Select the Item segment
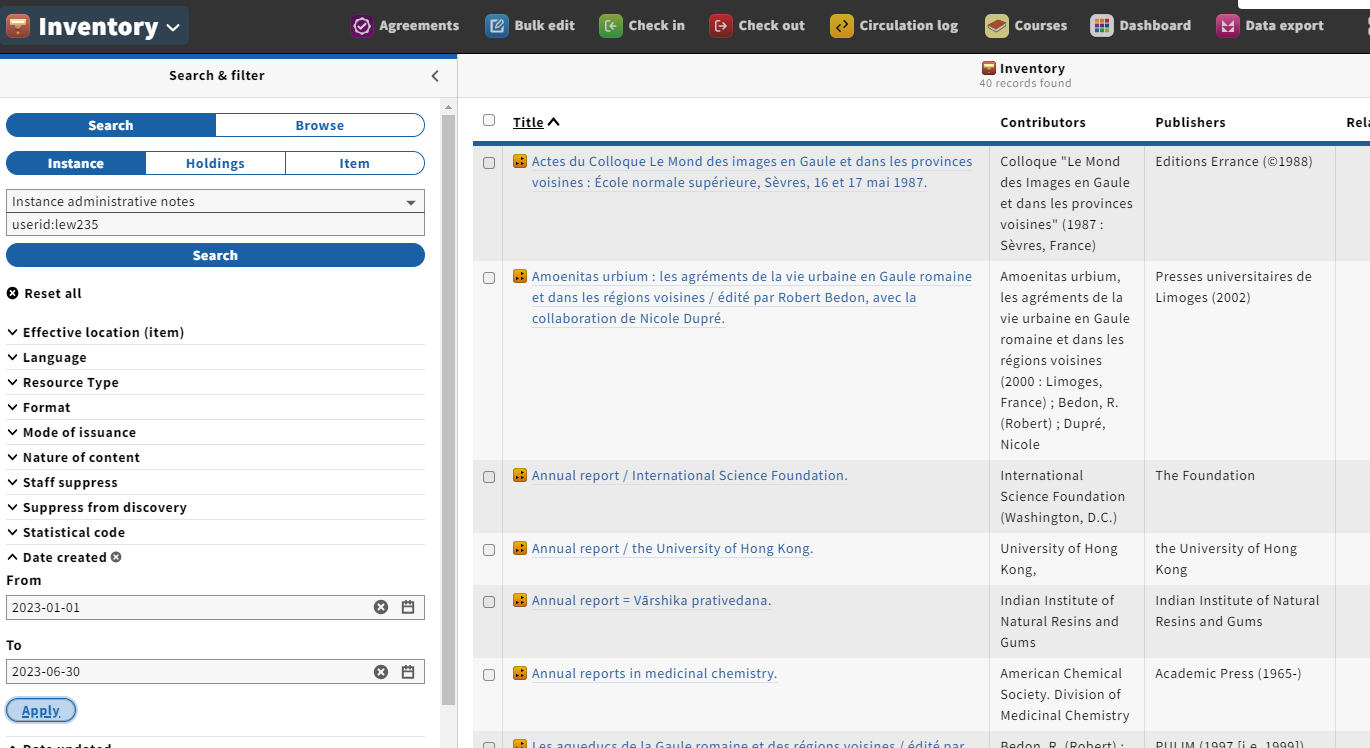The height and width of the screenshot is (748, 1370). pyautogui.click(x=355, y=163)
